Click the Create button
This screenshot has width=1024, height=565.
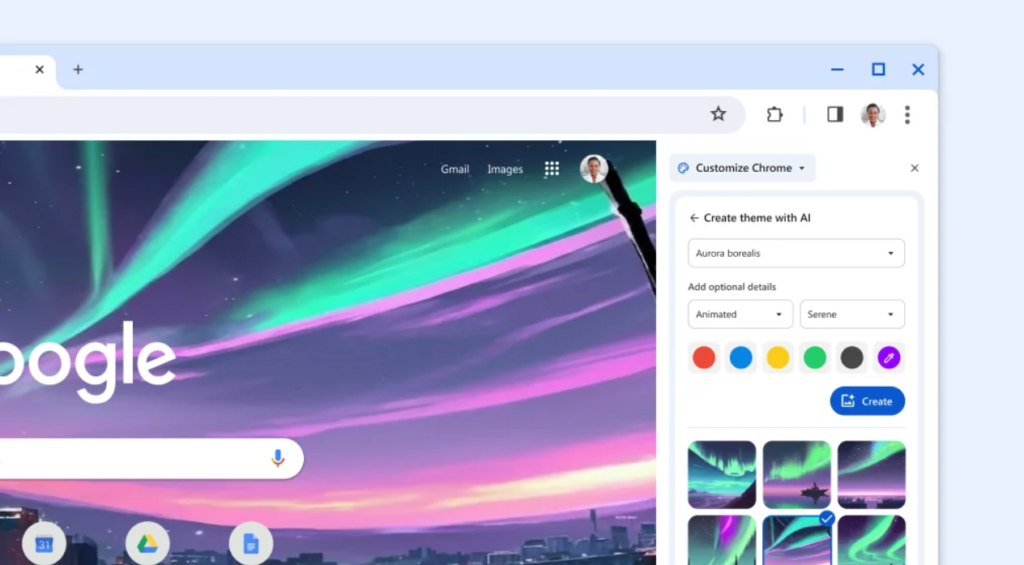pyautogui.click(x=867, y=401)
